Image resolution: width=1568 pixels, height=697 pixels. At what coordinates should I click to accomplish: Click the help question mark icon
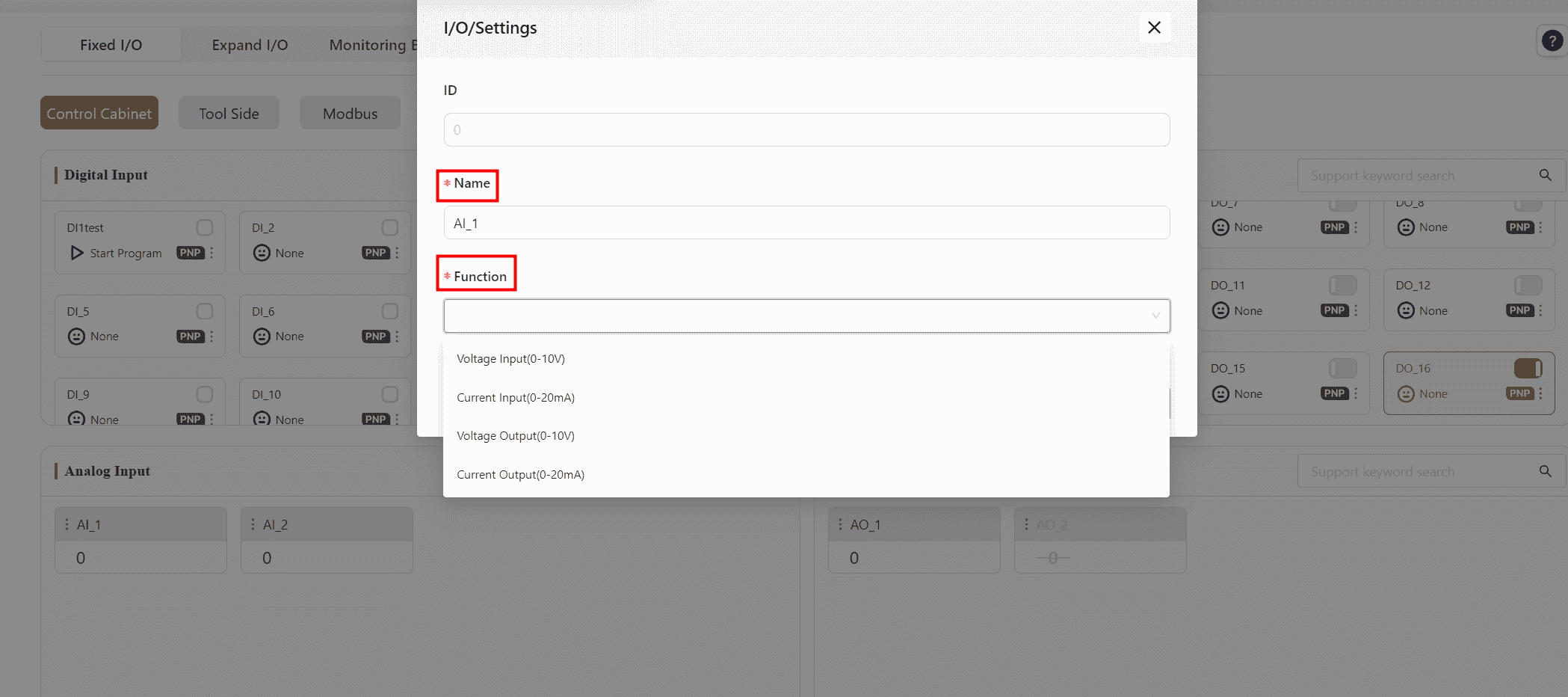point(1552,41)
